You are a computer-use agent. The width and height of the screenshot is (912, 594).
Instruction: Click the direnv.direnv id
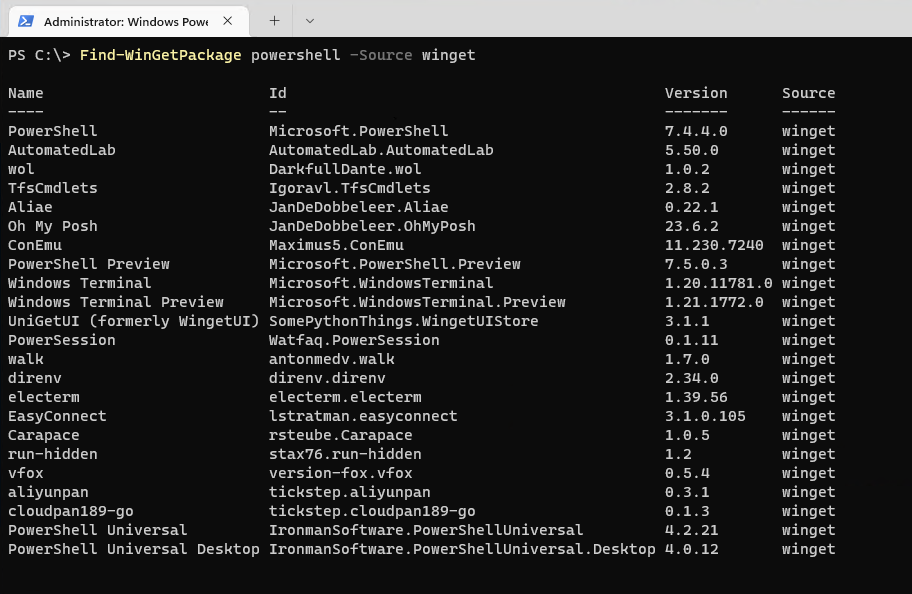click(x=327, y=378)
